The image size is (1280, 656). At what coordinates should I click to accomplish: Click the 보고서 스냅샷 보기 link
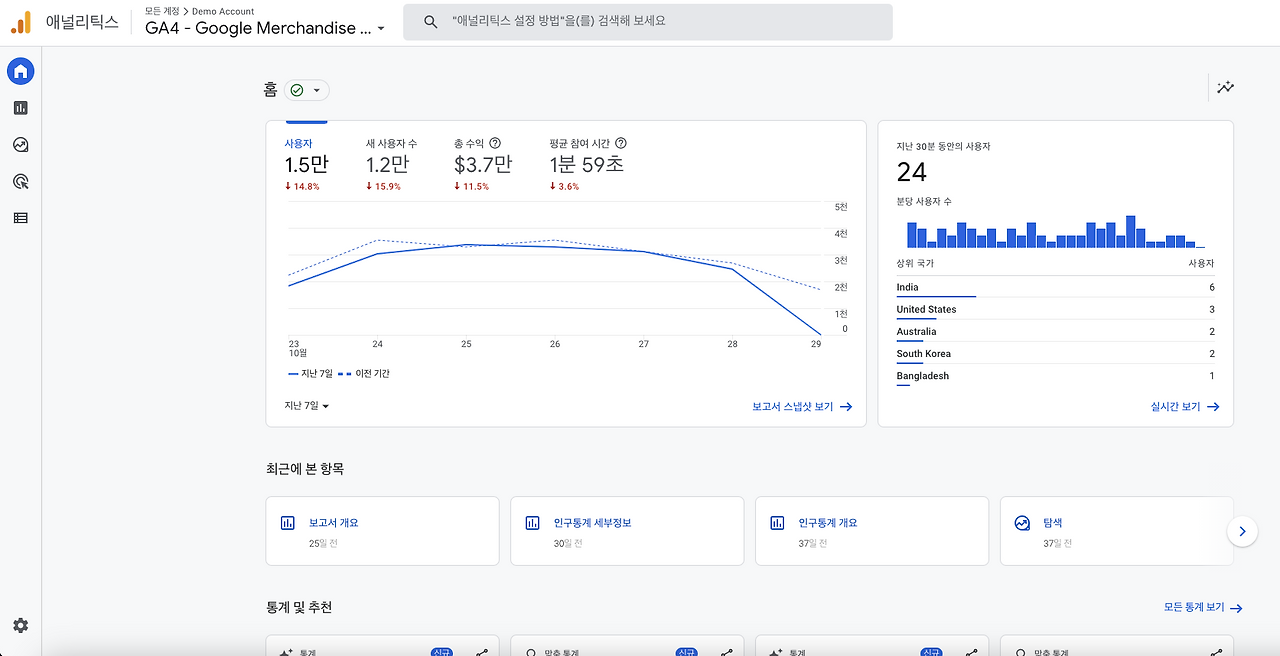(x=793, y=406)
